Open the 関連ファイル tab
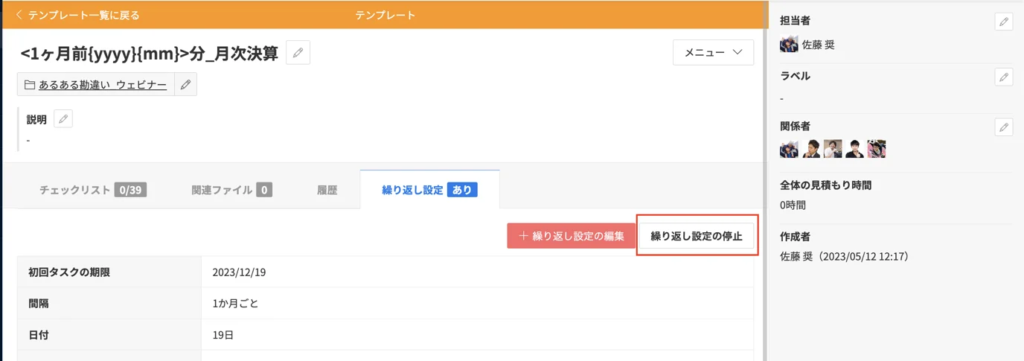Screen dimensions: 1024x361 click(x=232, y=190)
